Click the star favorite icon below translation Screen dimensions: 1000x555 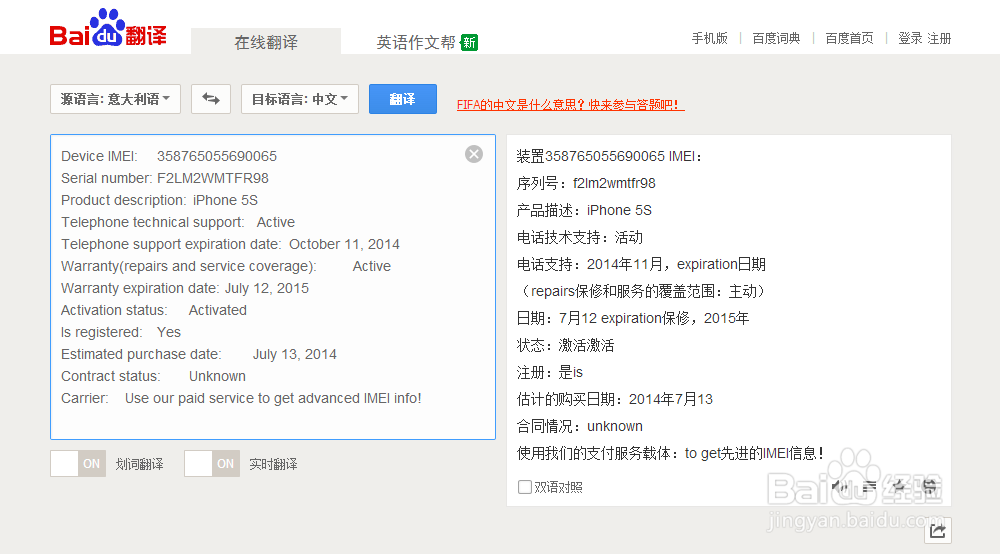click(x=899, y=487)
